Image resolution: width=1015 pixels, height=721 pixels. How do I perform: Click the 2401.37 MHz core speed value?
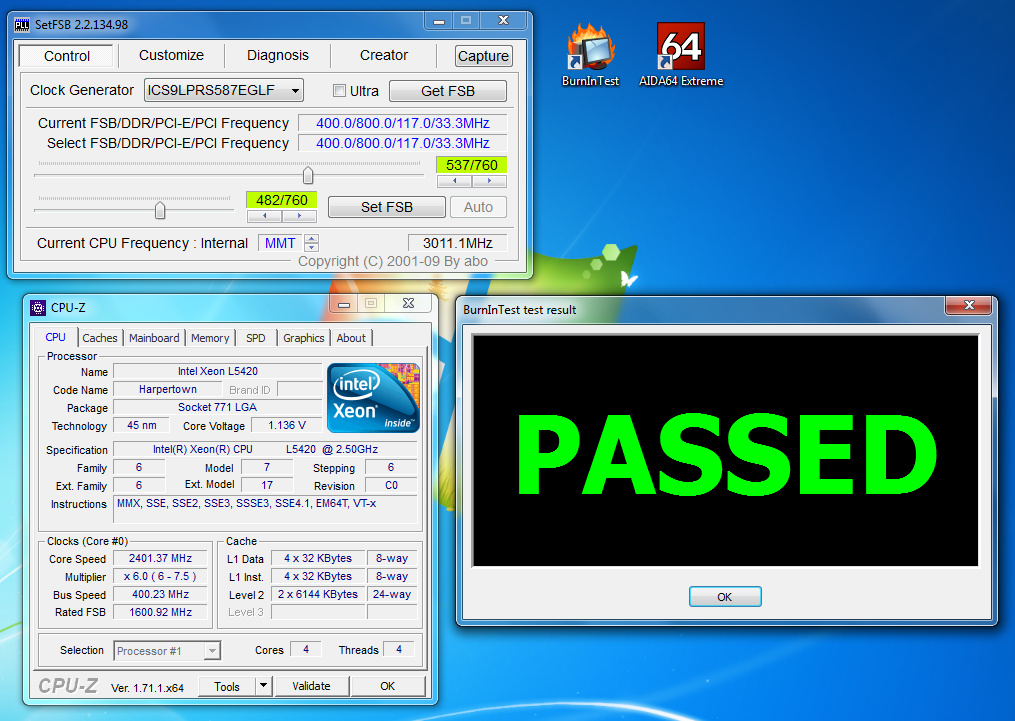[161, 558]
